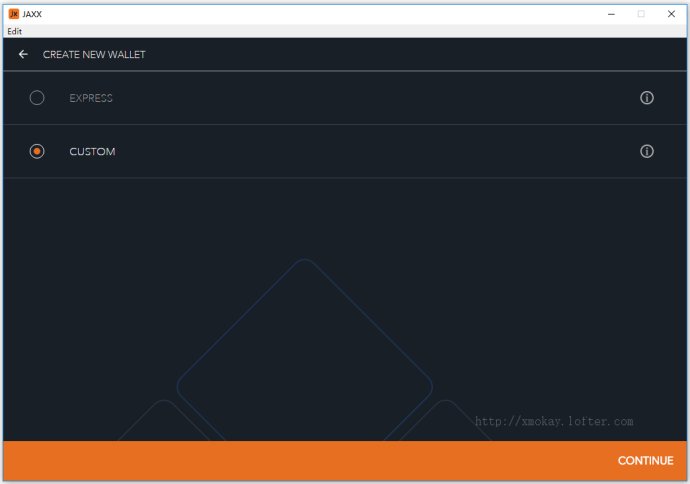The width and height of the screenshot is (690, 484).
Task: Go back using the left arrow icon
Action: 23,54
